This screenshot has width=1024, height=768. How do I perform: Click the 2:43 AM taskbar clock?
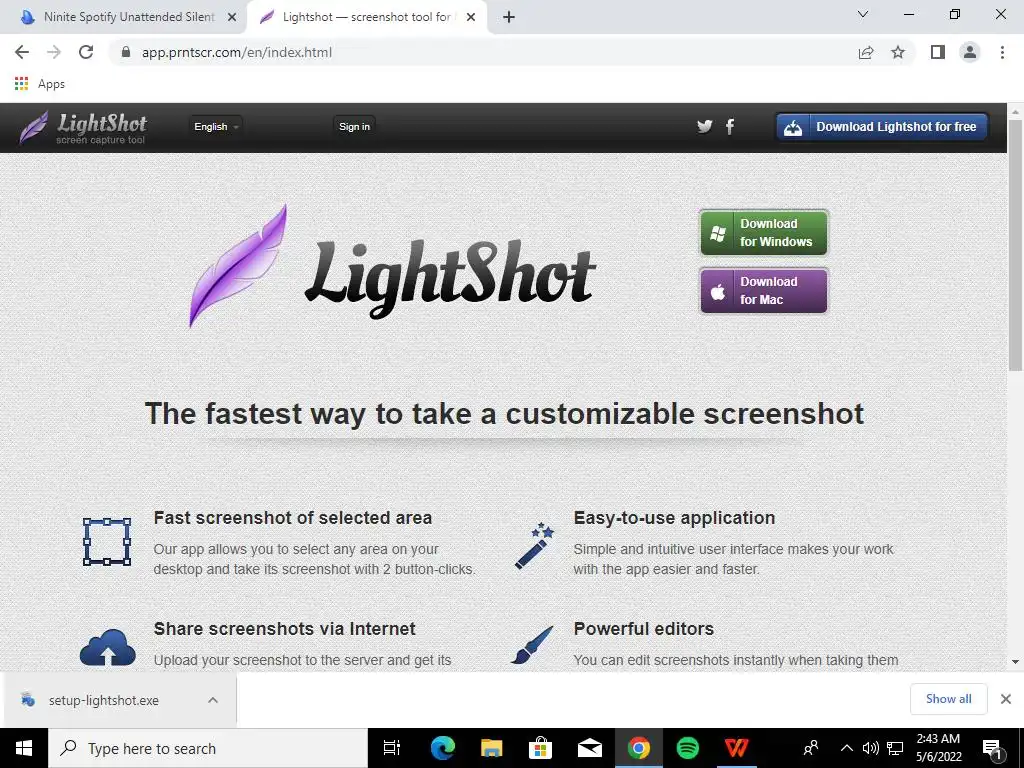[938, 748]
